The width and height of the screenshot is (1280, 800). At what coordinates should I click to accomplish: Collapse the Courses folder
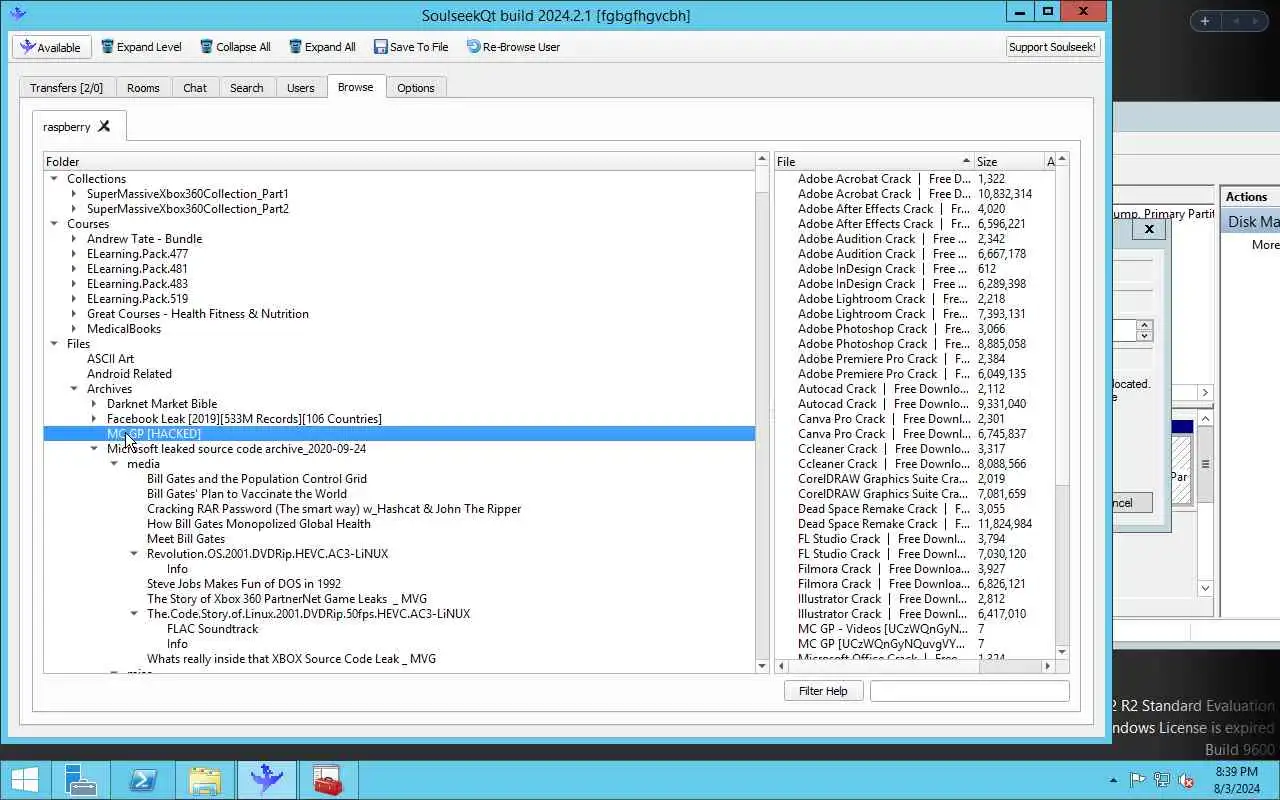(54, 224)
